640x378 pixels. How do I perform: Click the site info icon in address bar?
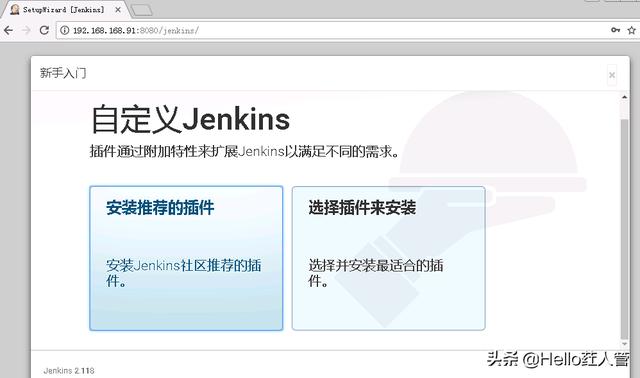click(64, 30)
